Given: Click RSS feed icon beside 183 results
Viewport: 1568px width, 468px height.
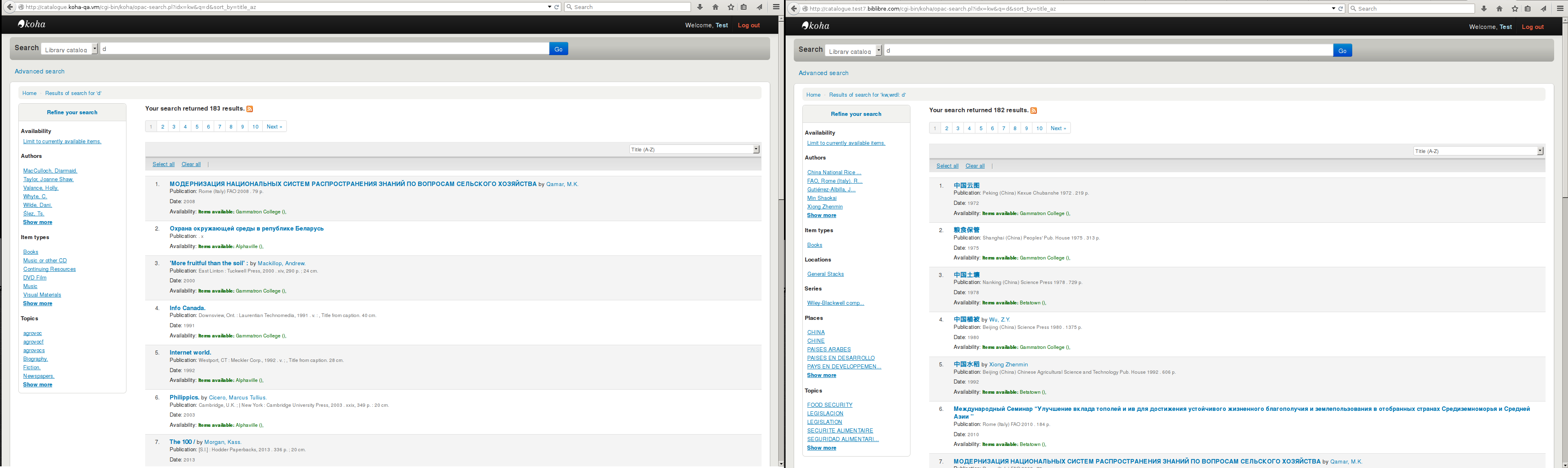Looking at the screenshot, I should [x=250, y=109].
